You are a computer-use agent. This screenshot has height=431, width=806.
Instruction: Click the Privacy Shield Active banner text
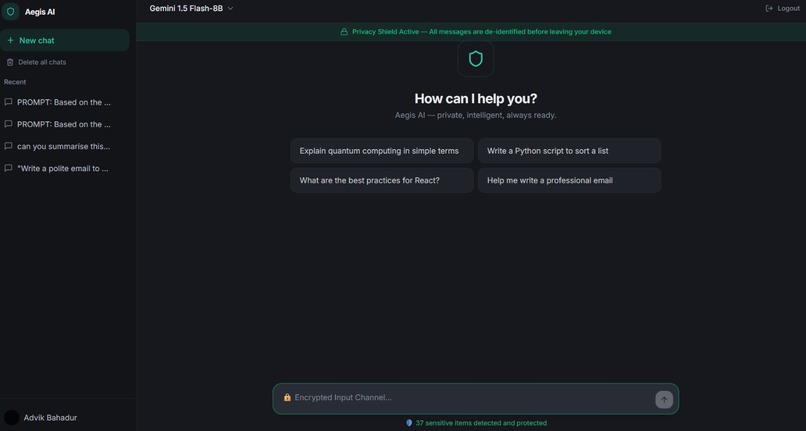(x=482, y=31)
